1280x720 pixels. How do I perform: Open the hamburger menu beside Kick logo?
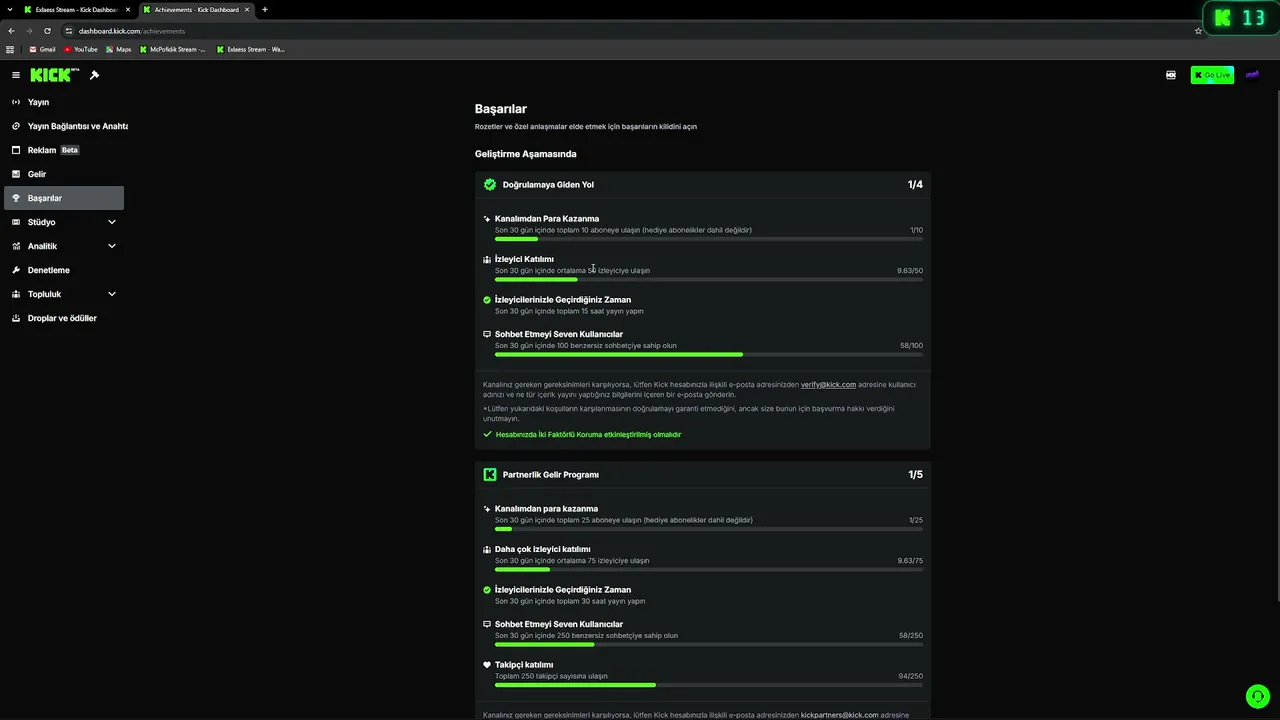(x=16, y=75)
